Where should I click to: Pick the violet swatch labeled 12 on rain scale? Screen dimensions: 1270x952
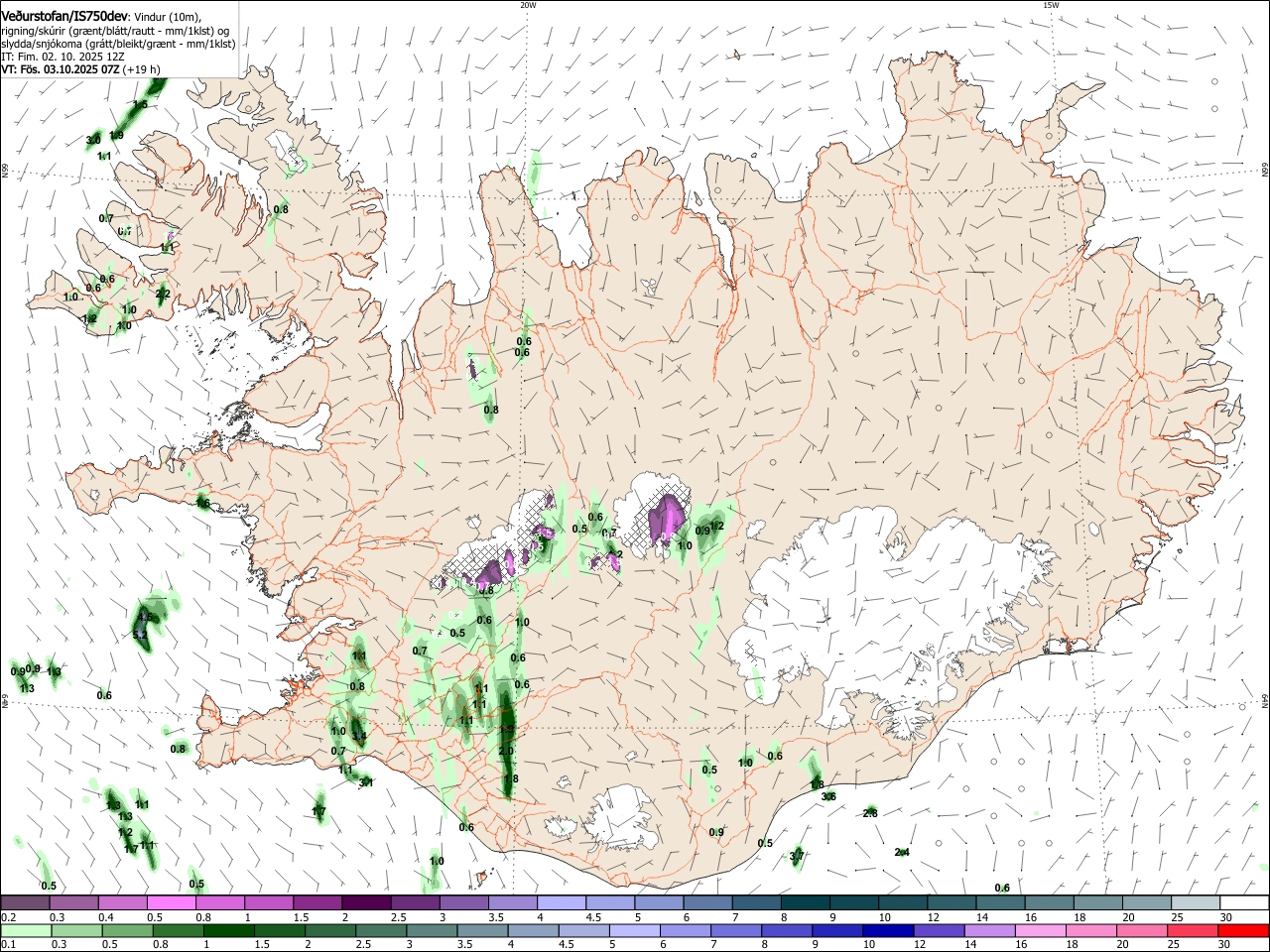pyautogui.click(x=940, y=930)
